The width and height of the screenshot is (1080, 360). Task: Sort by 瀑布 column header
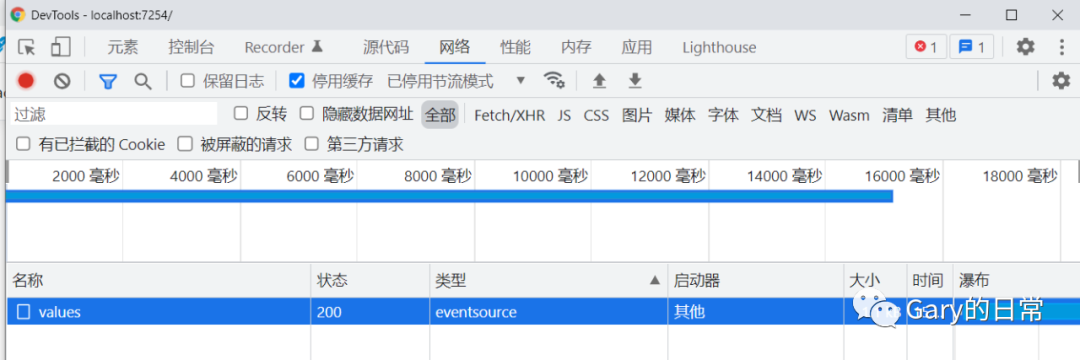click(x=1016, y=280)
